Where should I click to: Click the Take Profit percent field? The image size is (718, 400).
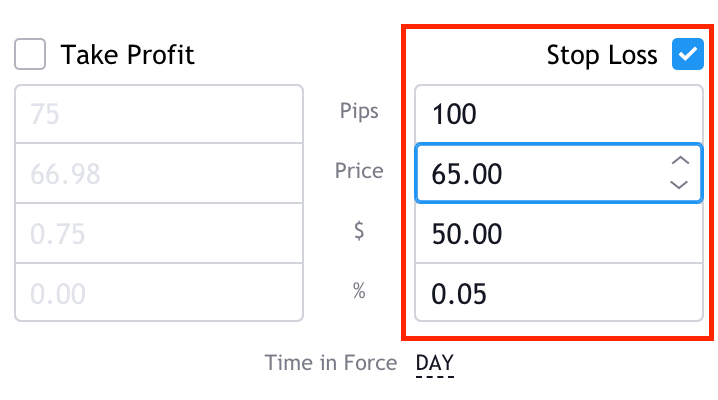[x=159, y=293]
